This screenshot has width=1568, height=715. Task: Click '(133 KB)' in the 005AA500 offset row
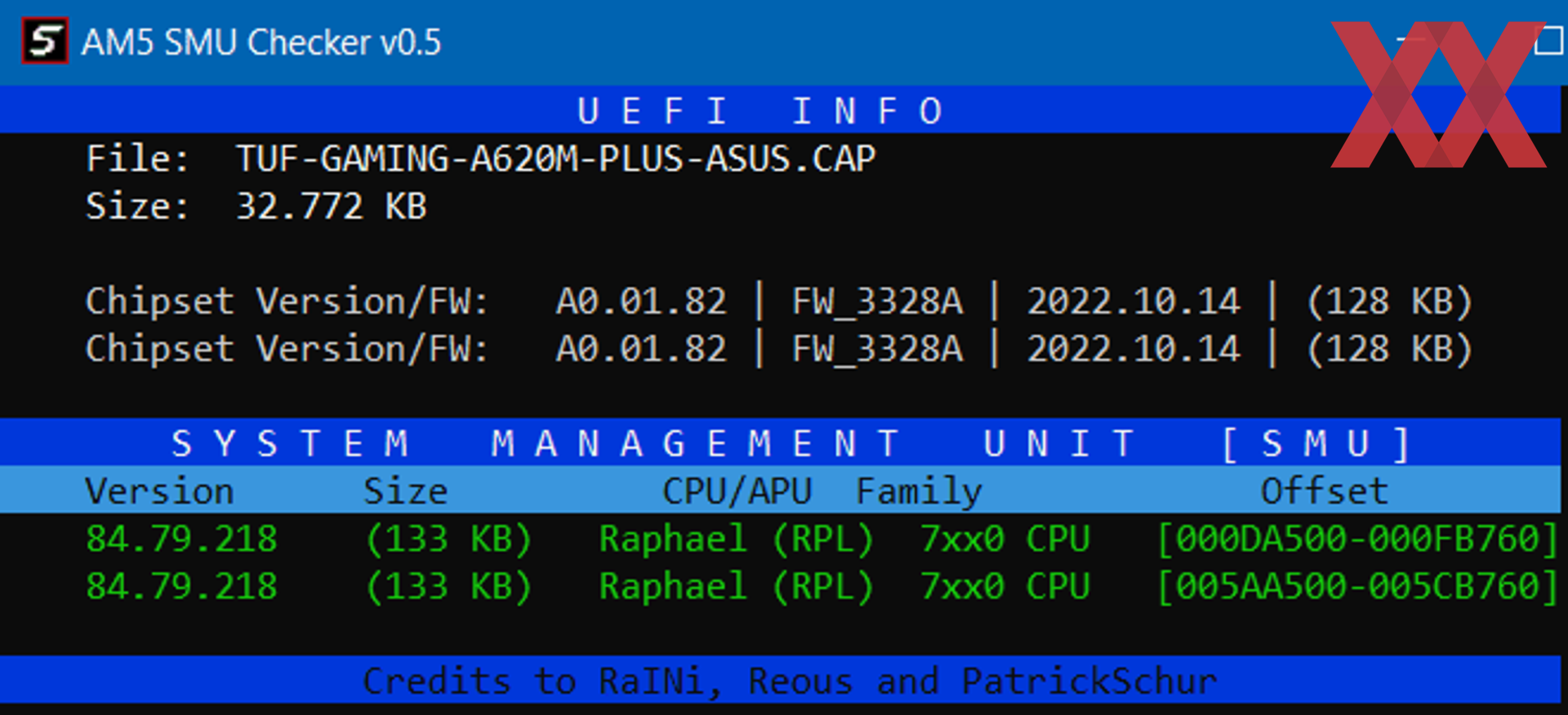[x=449, y=586]
